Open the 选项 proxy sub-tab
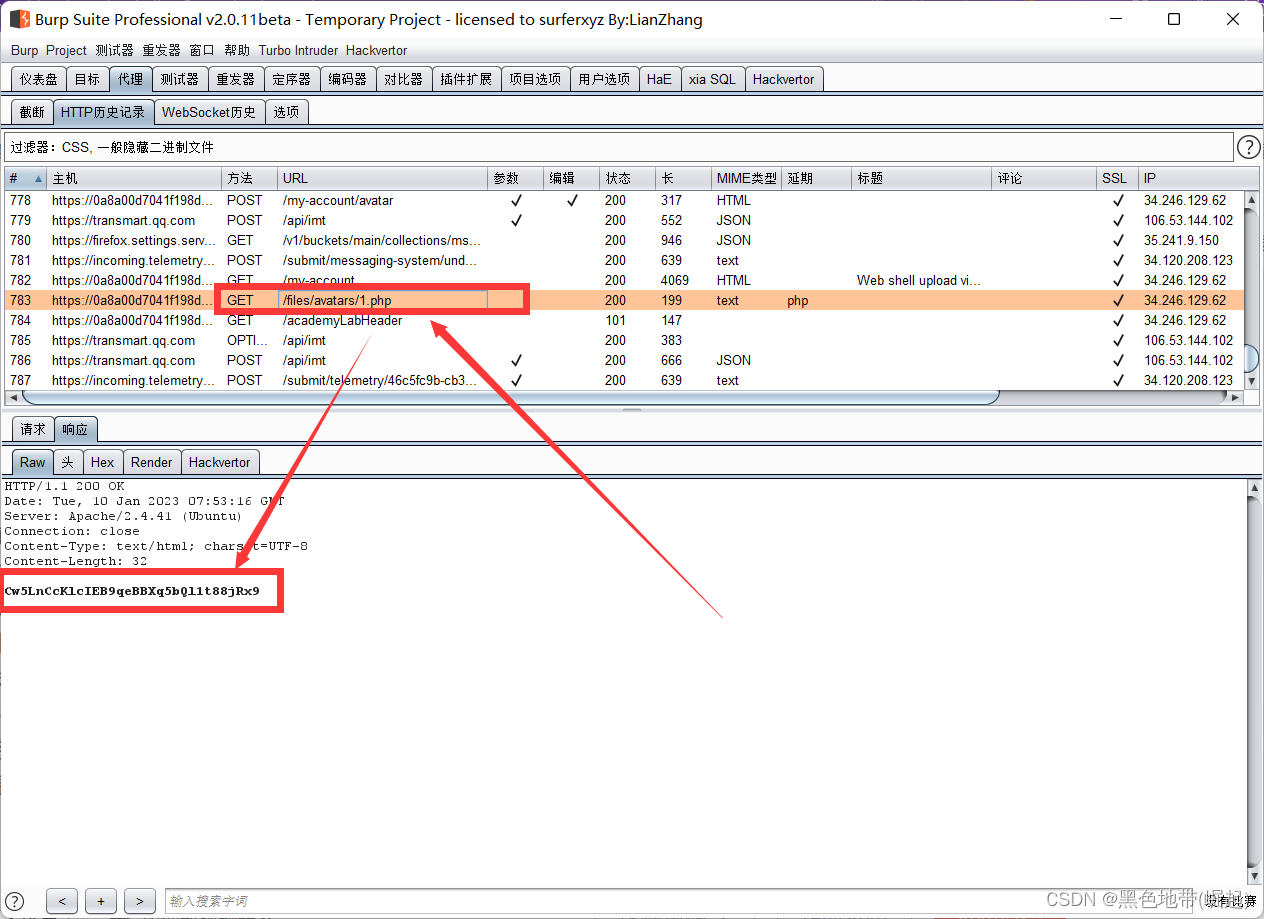Viewport: 1264px width, 919px height. click(287, 112)
